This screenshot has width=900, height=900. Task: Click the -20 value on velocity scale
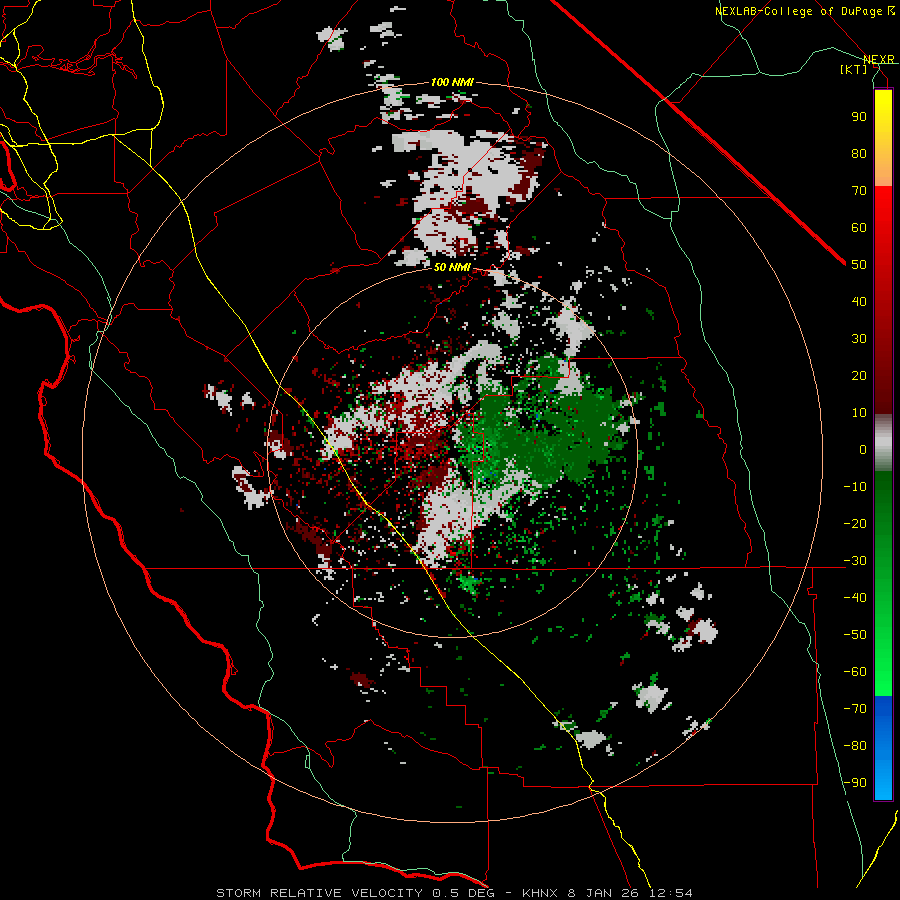tap(855, 524)
